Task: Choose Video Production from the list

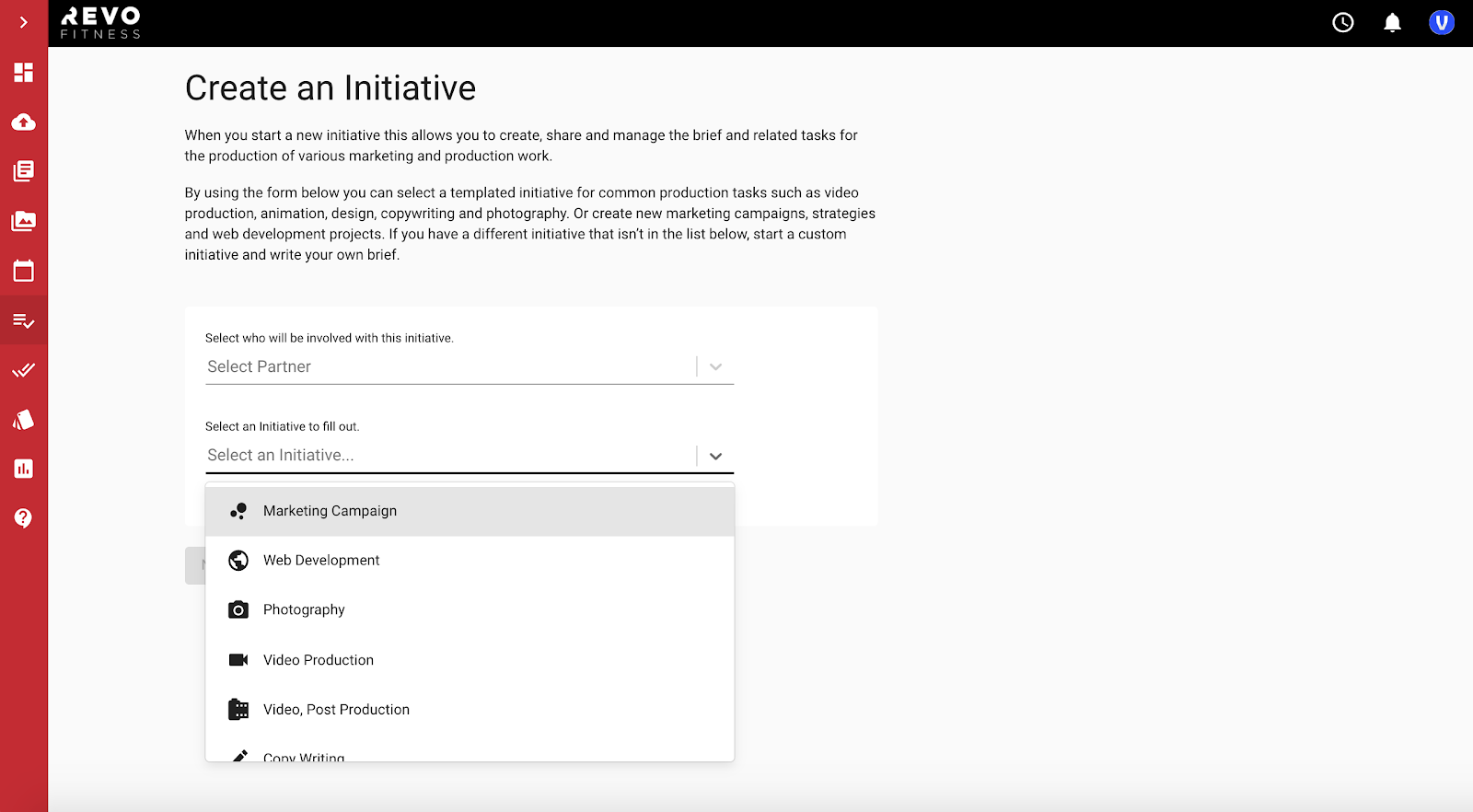Action: click(470, 660)
